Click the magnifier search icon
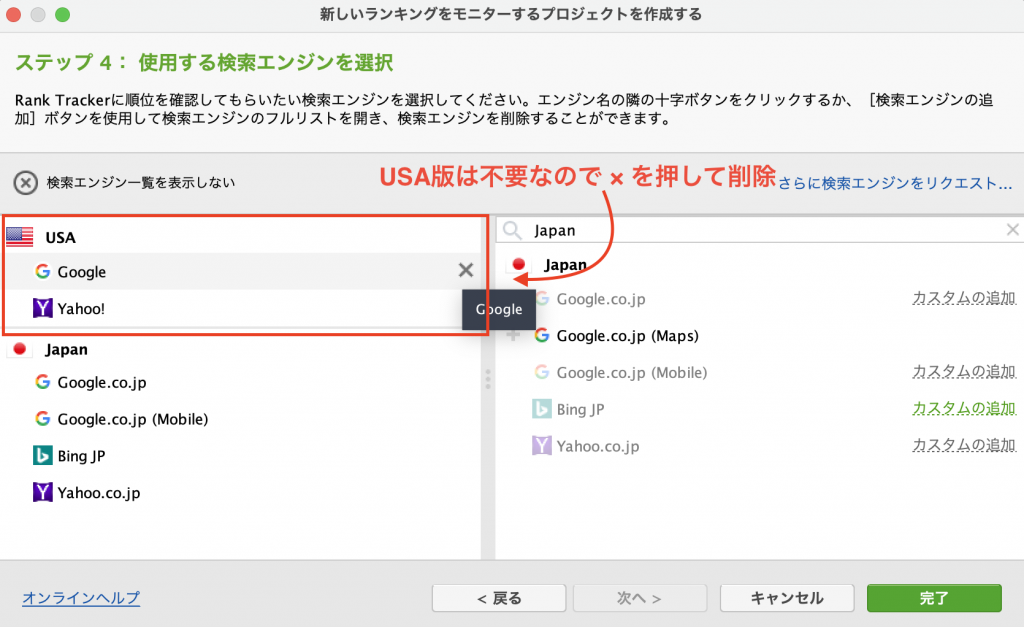 pyautogui.click(x=512, y=230)
